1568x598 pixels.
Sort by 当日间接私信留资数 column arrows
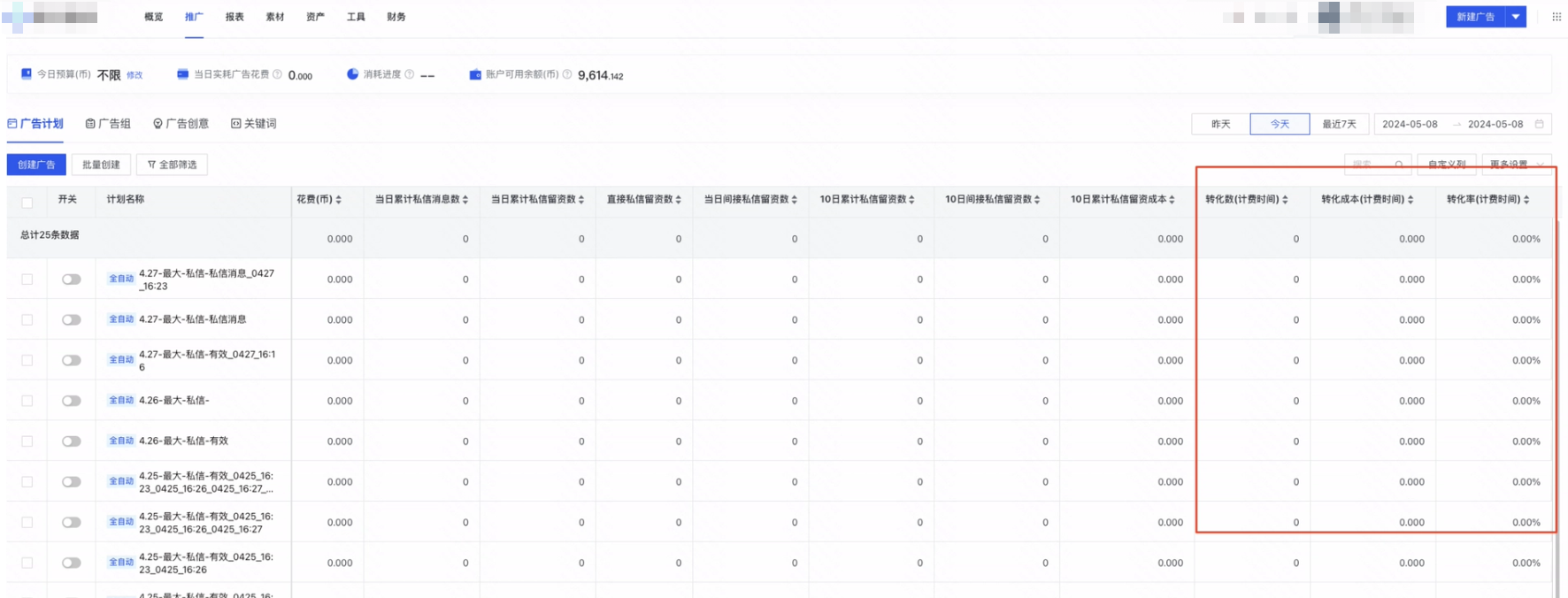tap(795, 200)
